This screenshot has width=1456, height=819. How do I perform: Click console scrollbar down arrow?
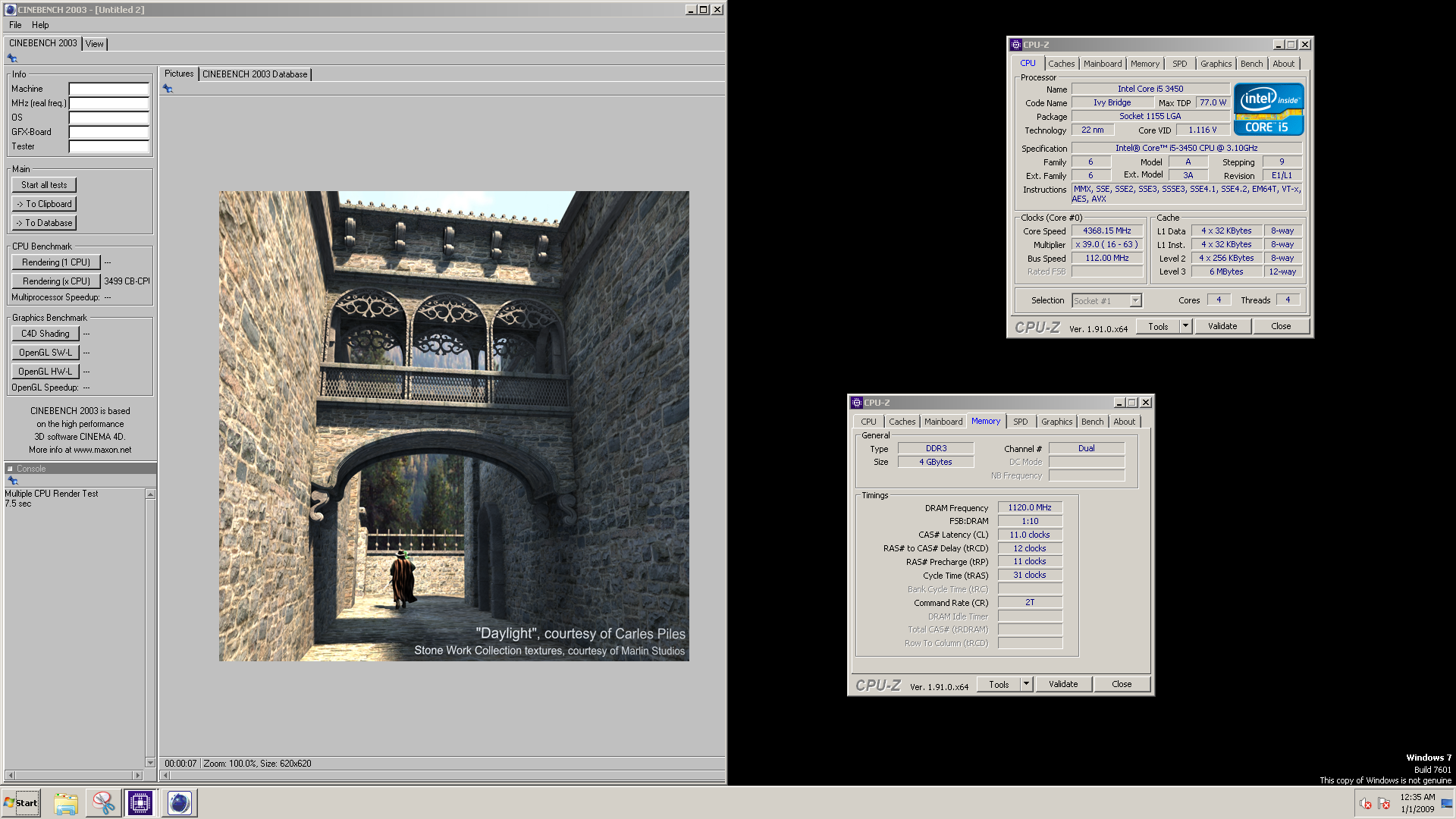coord(150,763)
